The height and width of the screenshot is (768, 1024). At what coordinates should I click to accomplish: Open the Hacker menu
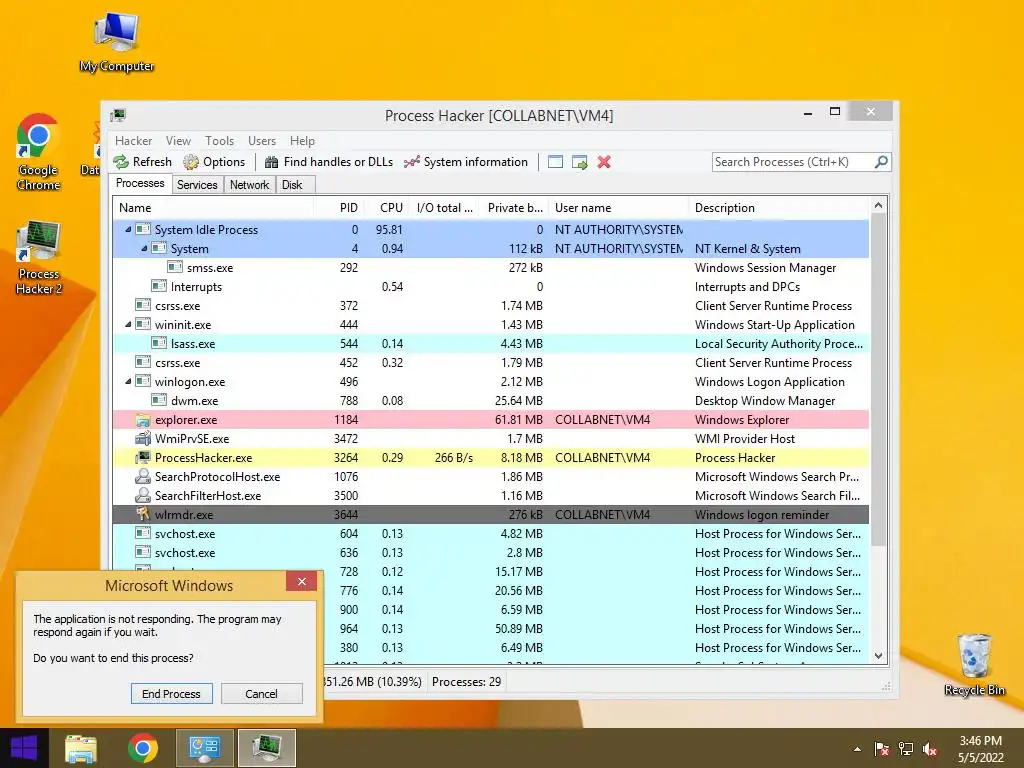133,141
